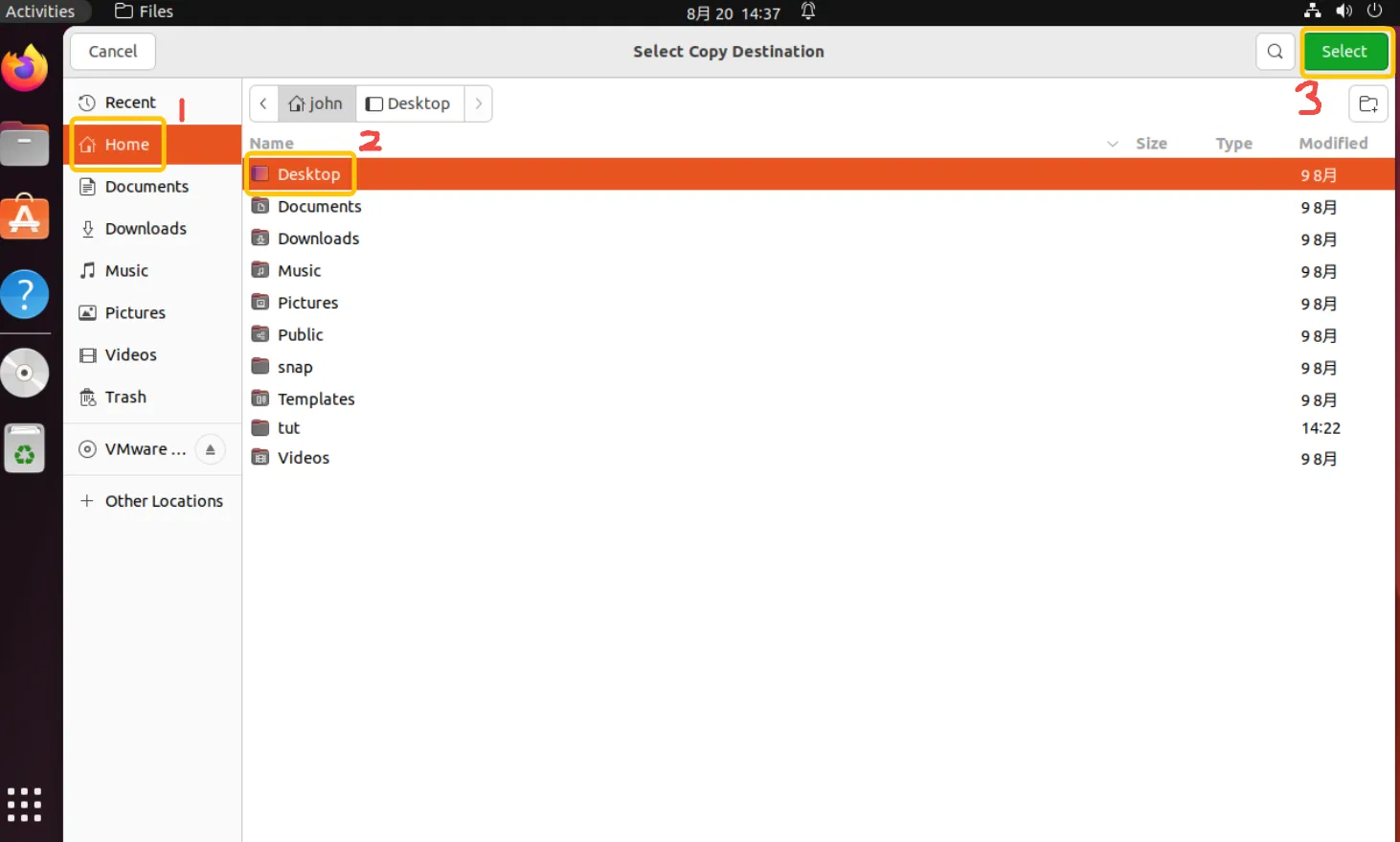
Task: Sort files by the Type column
Action: pyautogui.click(x=1233, y=144)
